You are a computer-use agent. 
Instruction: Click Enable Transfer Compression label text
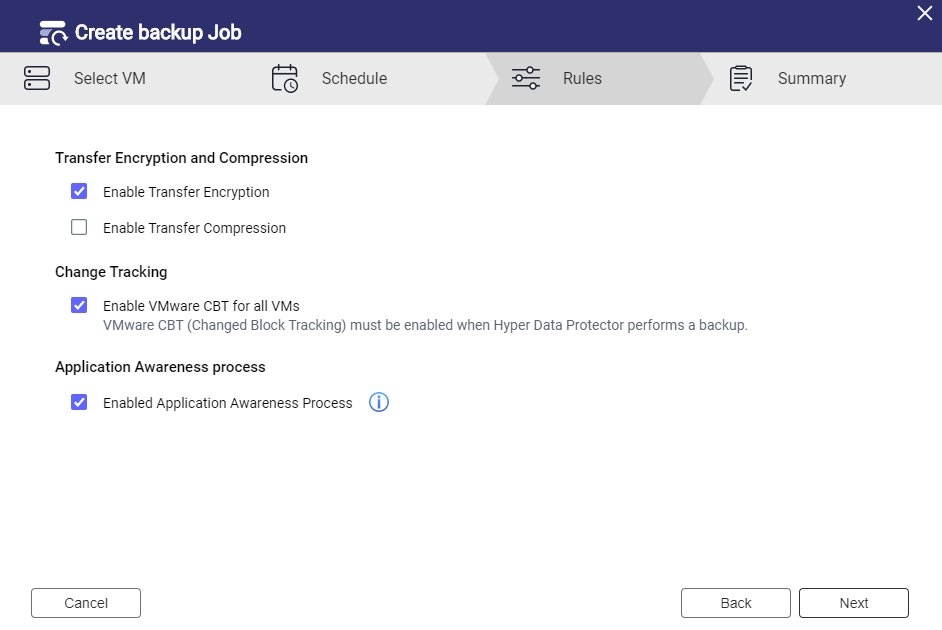[x=194, y=228]
